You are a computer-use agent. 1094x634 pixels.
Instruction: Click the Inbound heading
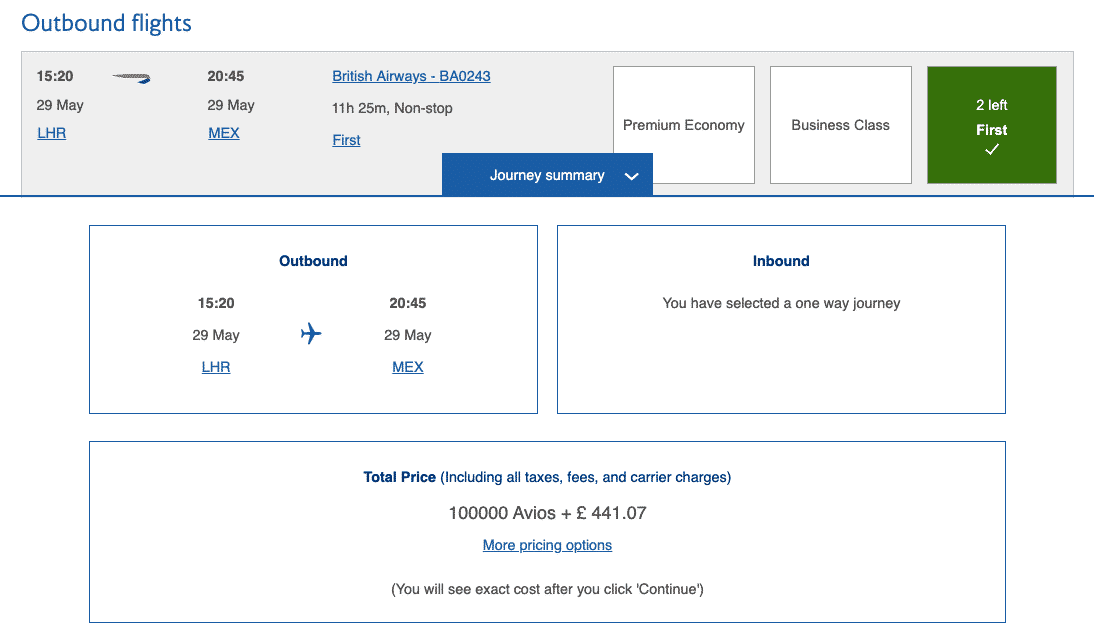tap(781, 261)
